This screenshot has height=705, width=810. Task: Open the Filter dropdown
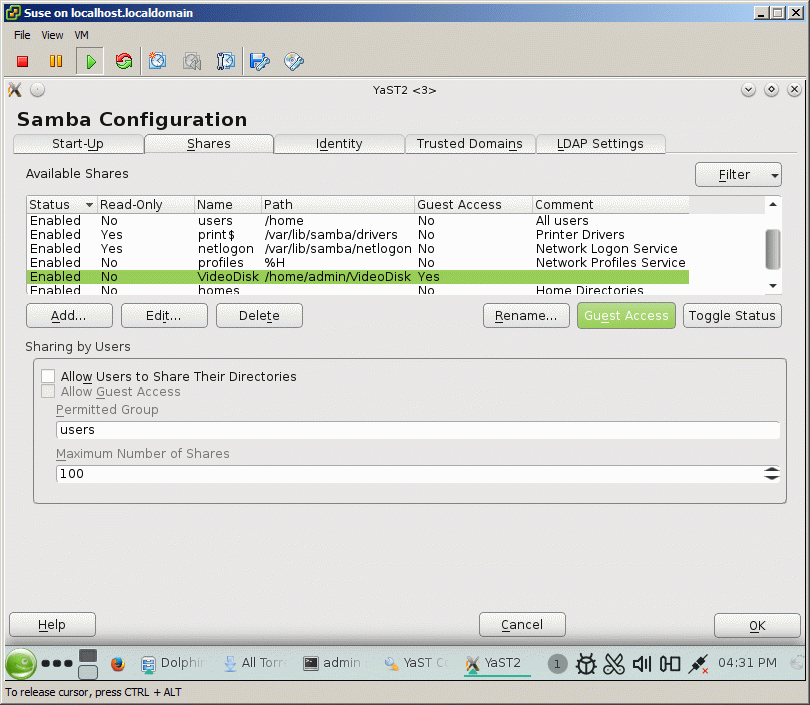click(738, 175)
